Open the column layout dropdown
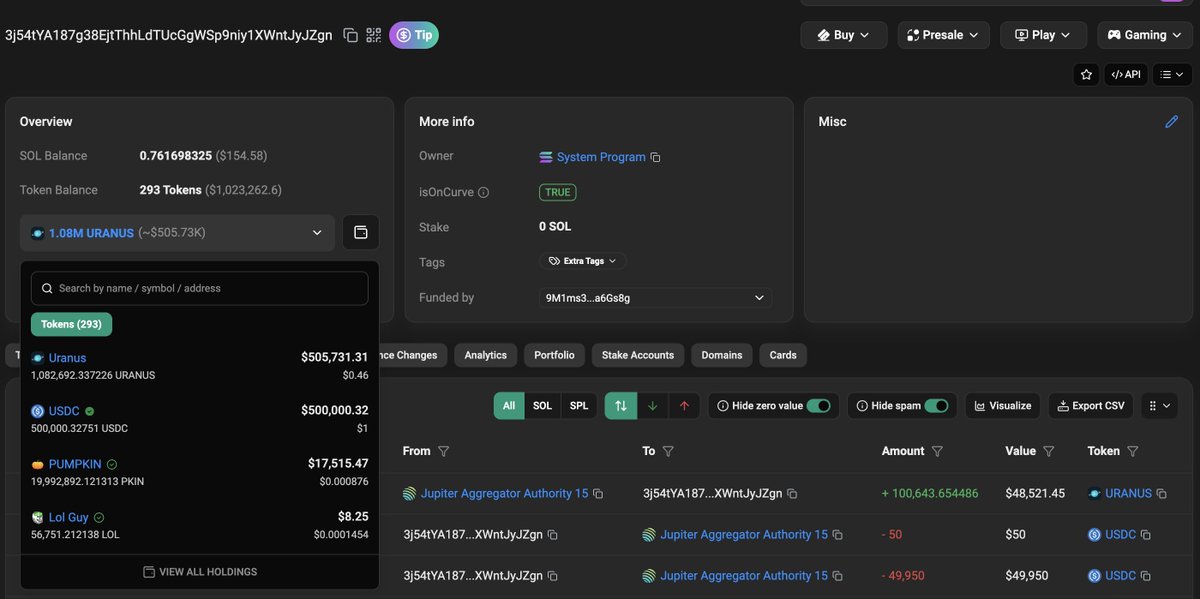Viewport: 1200px width, 599px height. click(x=1159, y=406)
